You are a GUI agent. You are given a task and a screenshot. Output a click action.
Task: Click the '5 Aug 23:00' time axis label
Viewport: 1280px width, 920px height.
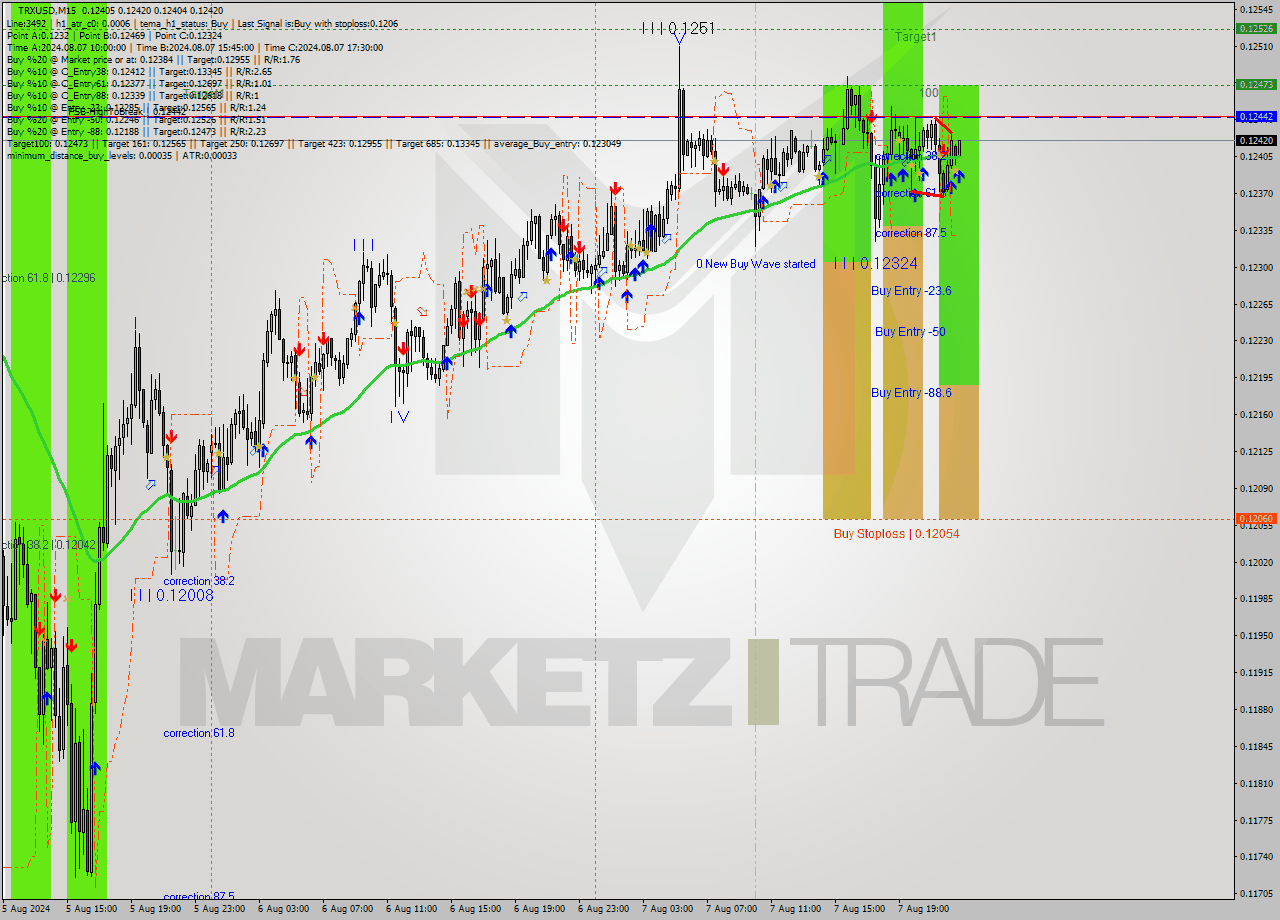coord(220,909)
